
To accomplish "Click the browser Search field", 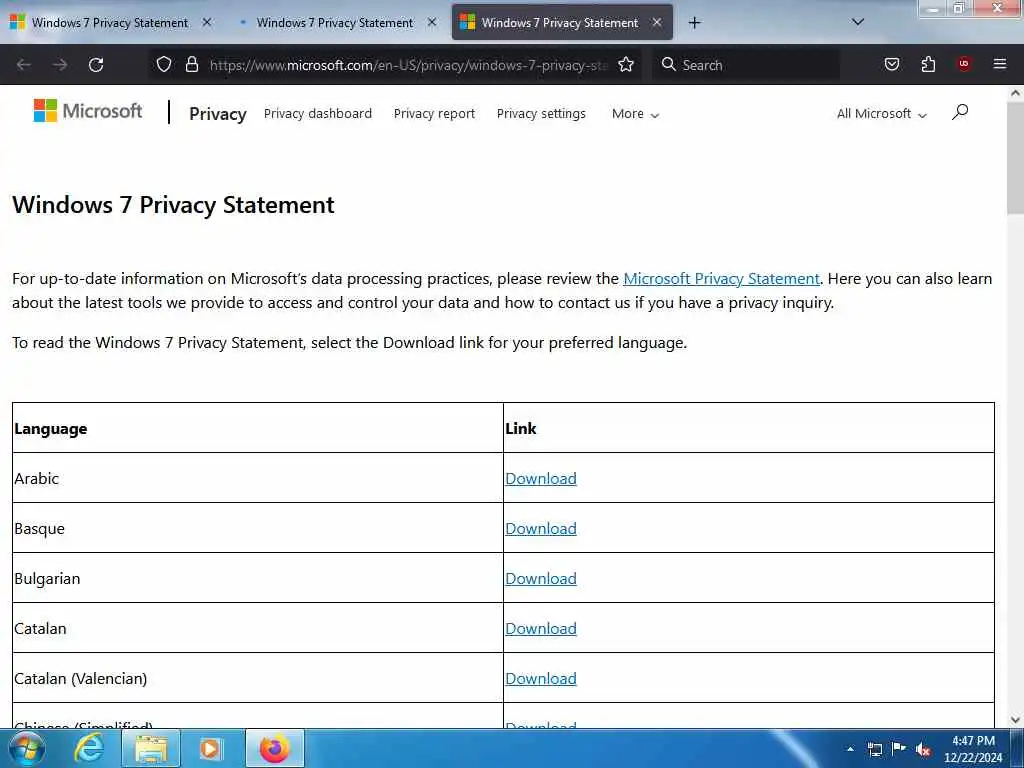I will (x=746, y=65).
